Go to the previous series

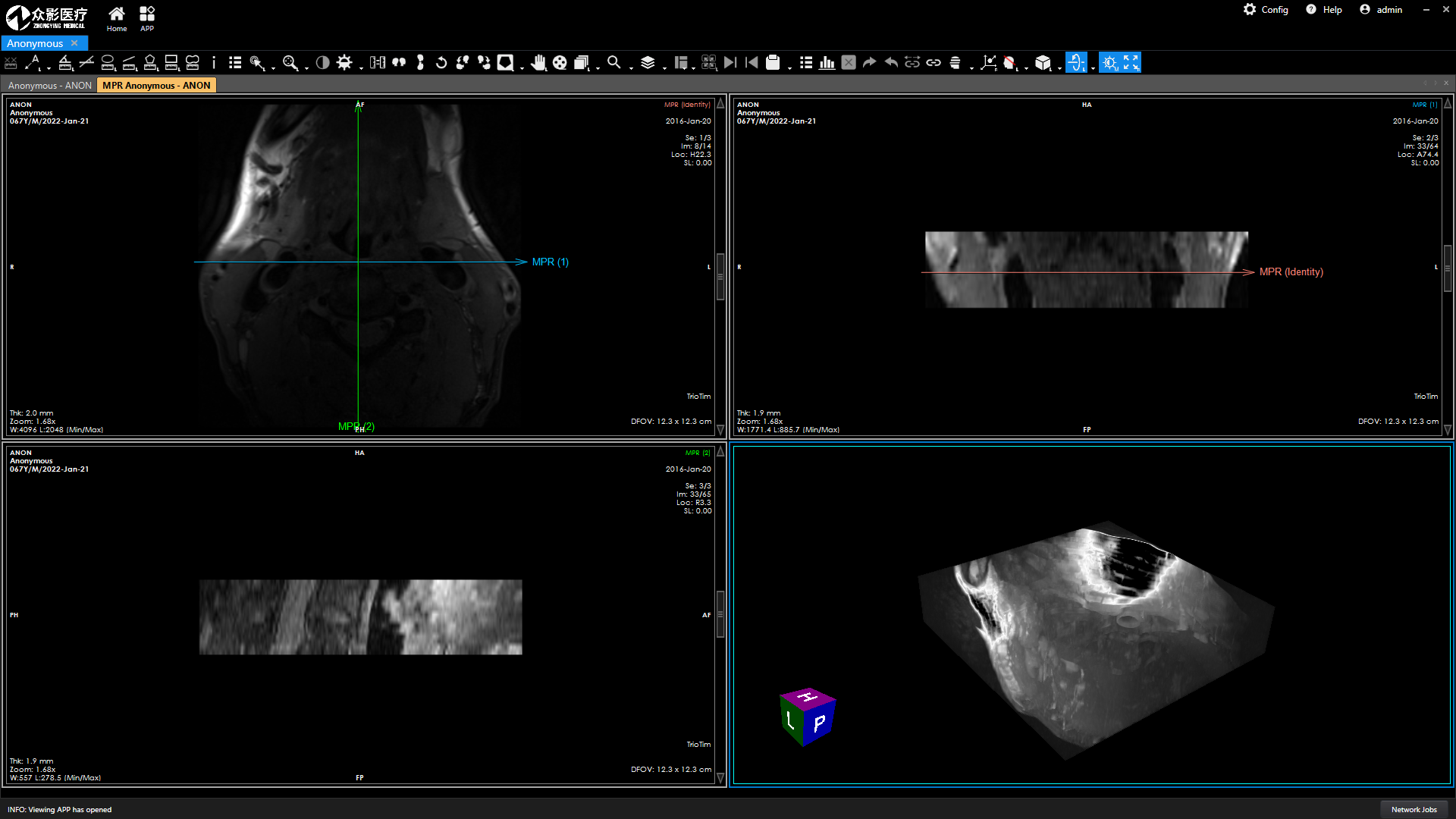pyautogui.click(x=752, y=62)
